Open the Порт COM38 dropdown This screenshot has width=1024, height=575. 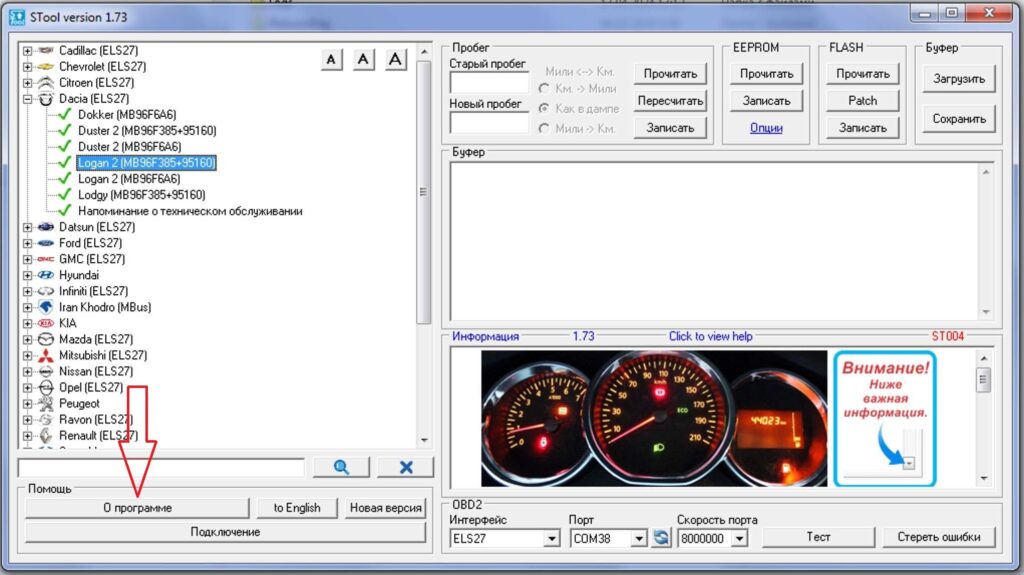(639, 538)
